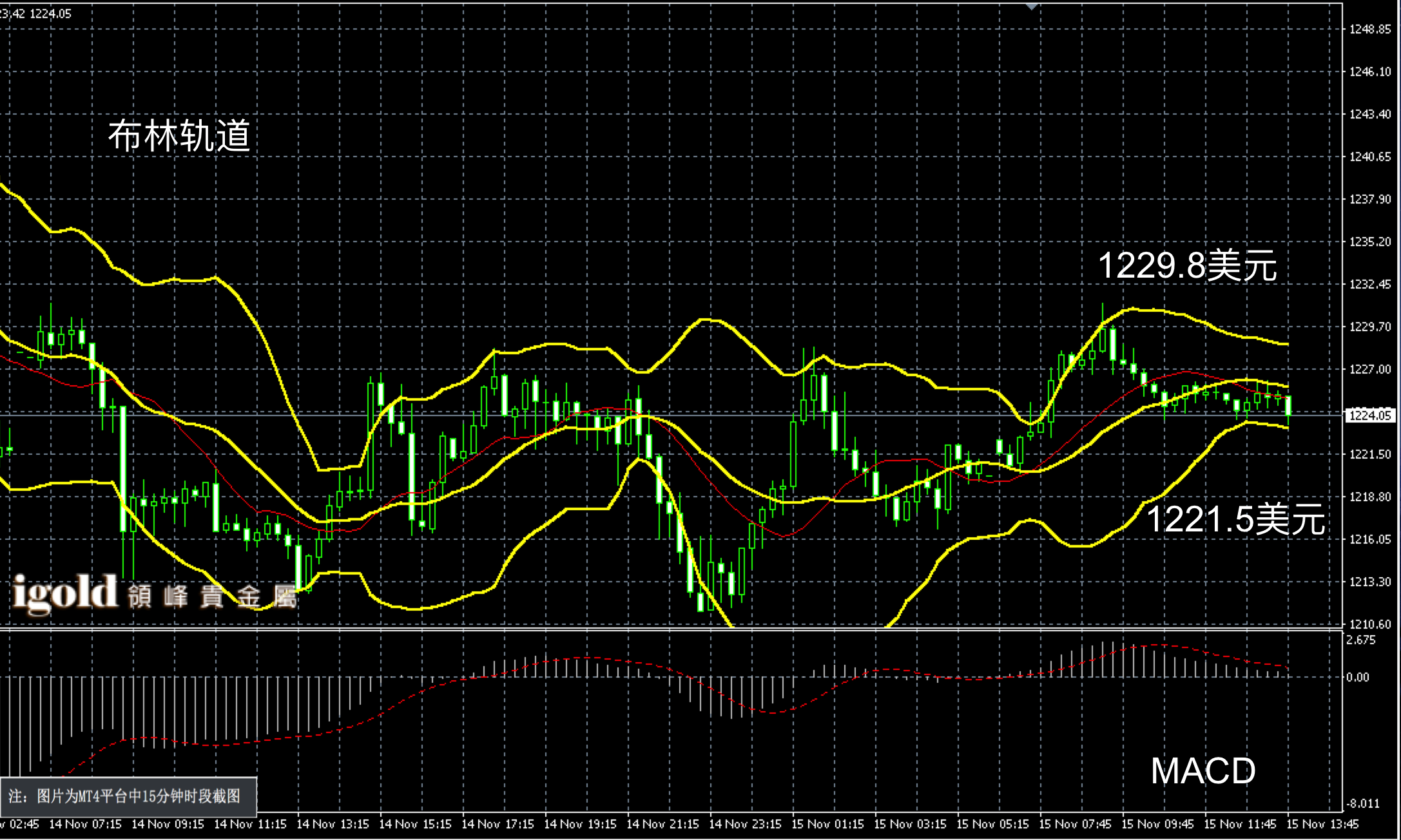
Task: Click the current price tag 1224.05
Action: click(x=1370, y=415)
